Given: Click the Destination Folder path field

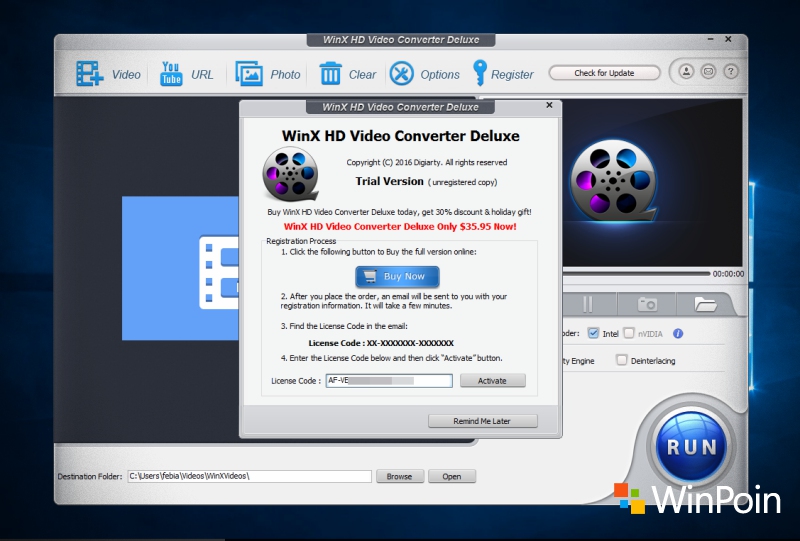Looking at the screenshot, I should click(249, 476).
